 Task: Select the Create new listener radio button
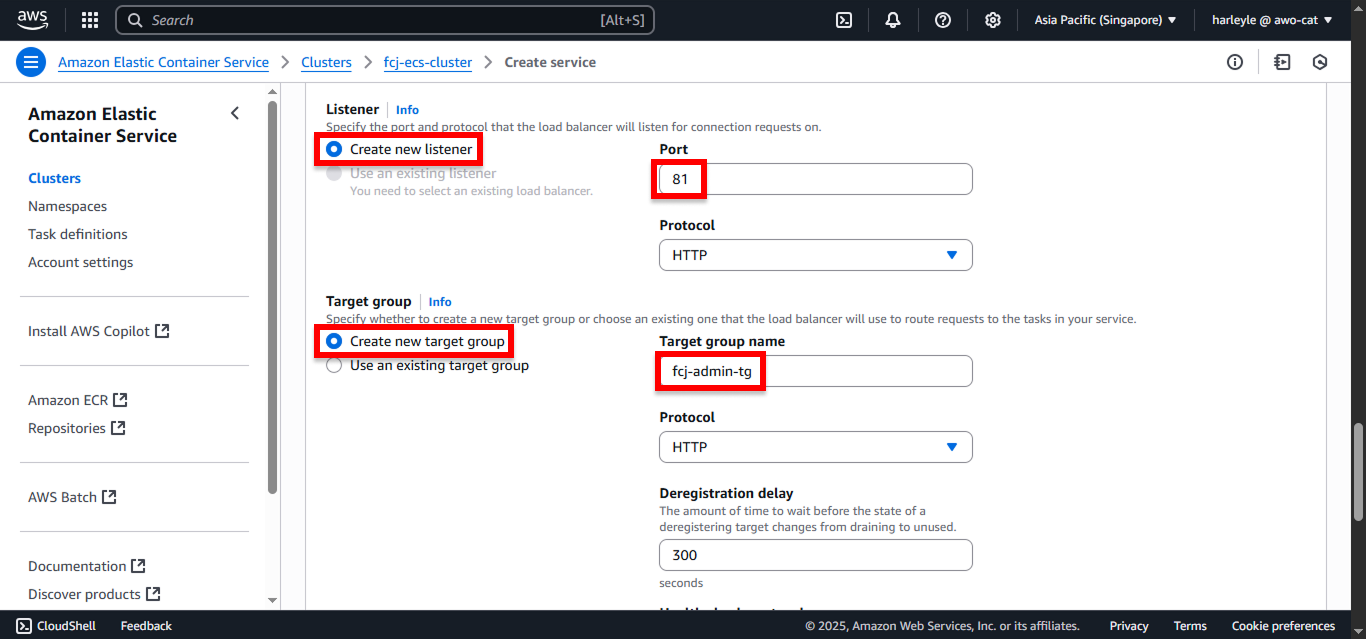tap(334, 149)
